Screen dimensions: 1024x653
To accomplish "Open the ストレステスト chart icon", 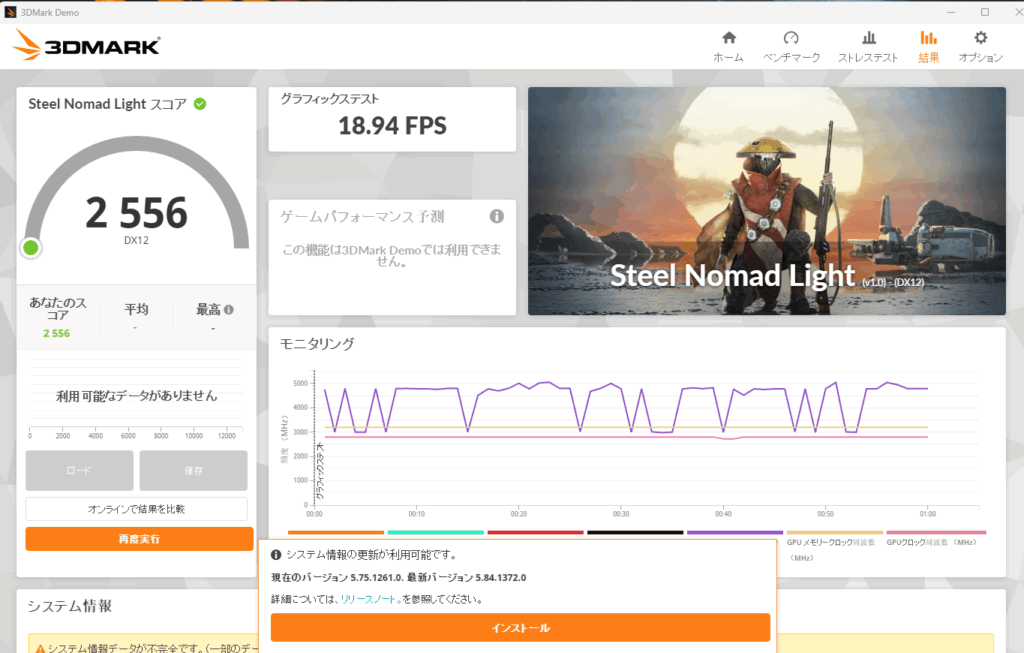I will (x=869, y=38).
